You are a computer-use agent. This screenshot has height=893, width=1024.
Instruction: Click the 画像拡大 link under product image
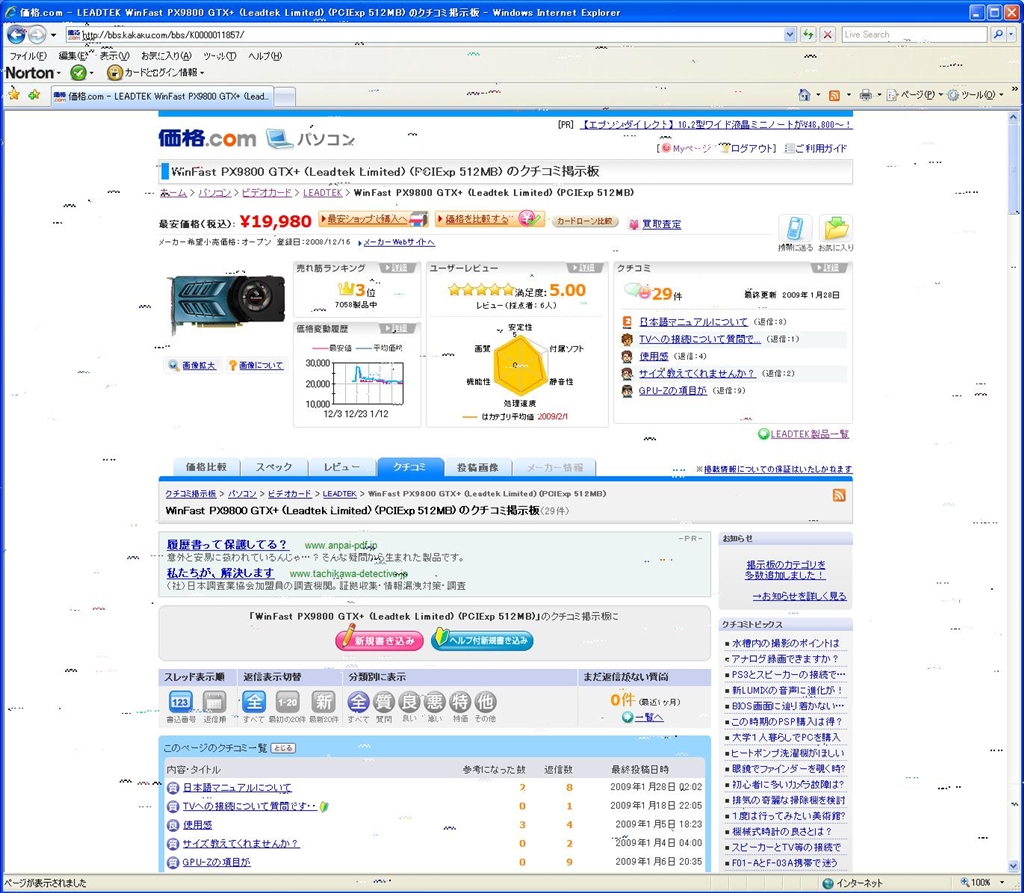tap(199, 365)
